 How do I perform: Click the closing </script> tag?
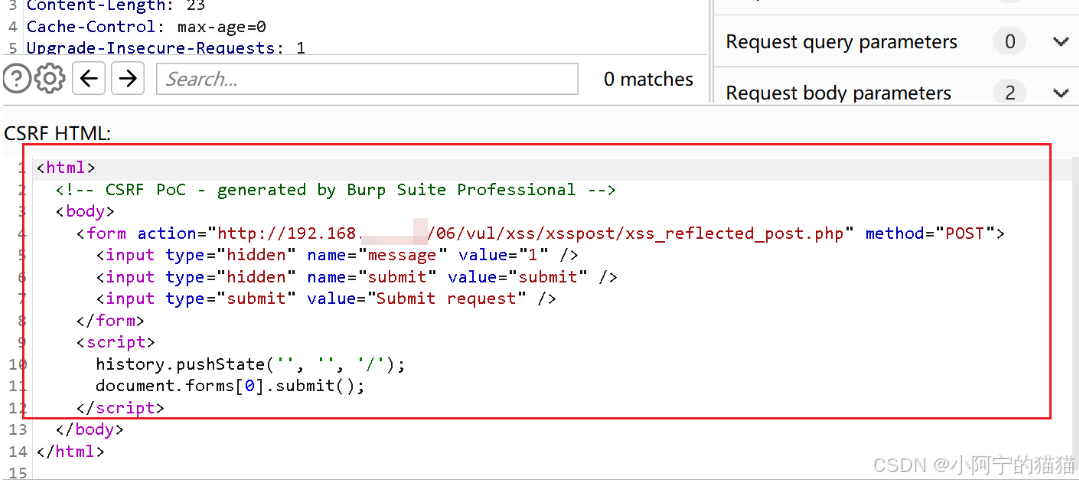click(x=120, y=408)
